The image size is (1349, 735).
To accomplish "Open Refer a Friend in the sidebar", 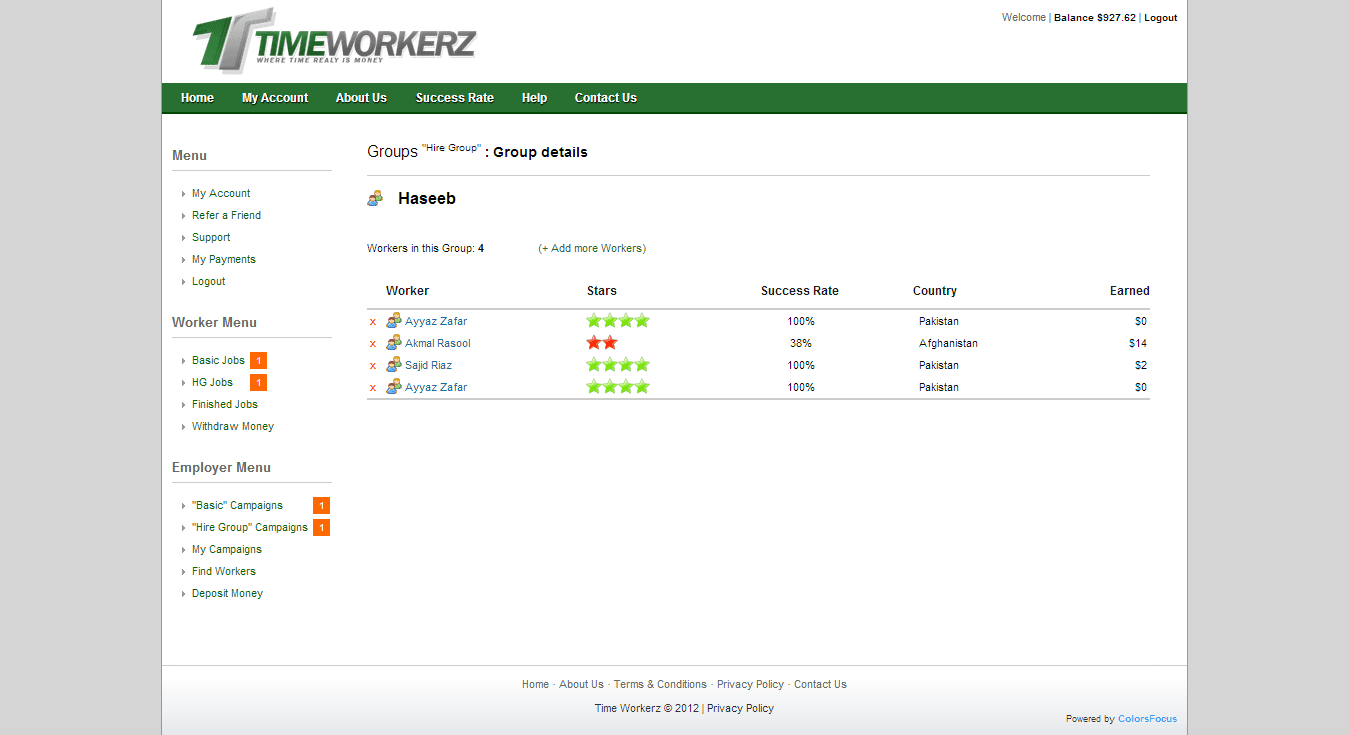I will click(226, 216).
